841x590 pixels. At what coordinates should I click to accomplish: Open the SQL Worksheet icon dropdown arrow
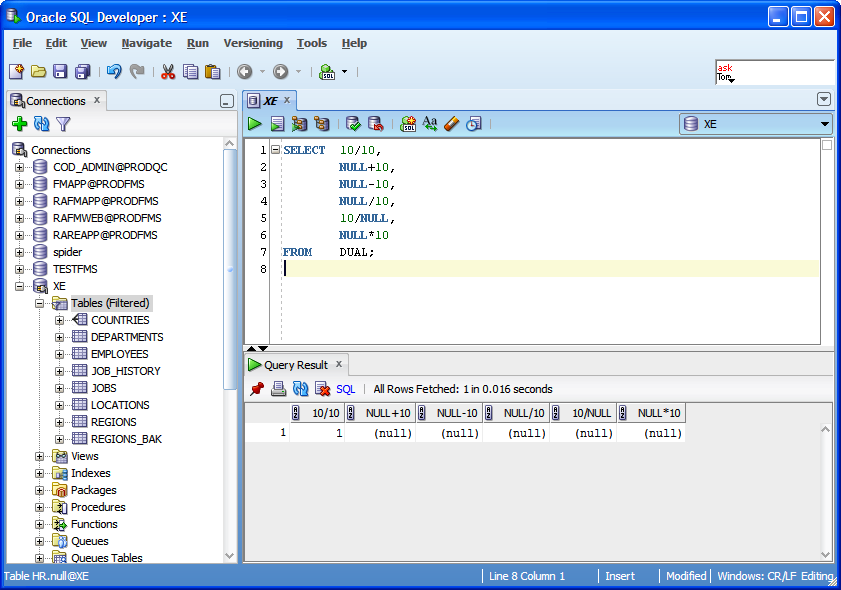[344, 71]
